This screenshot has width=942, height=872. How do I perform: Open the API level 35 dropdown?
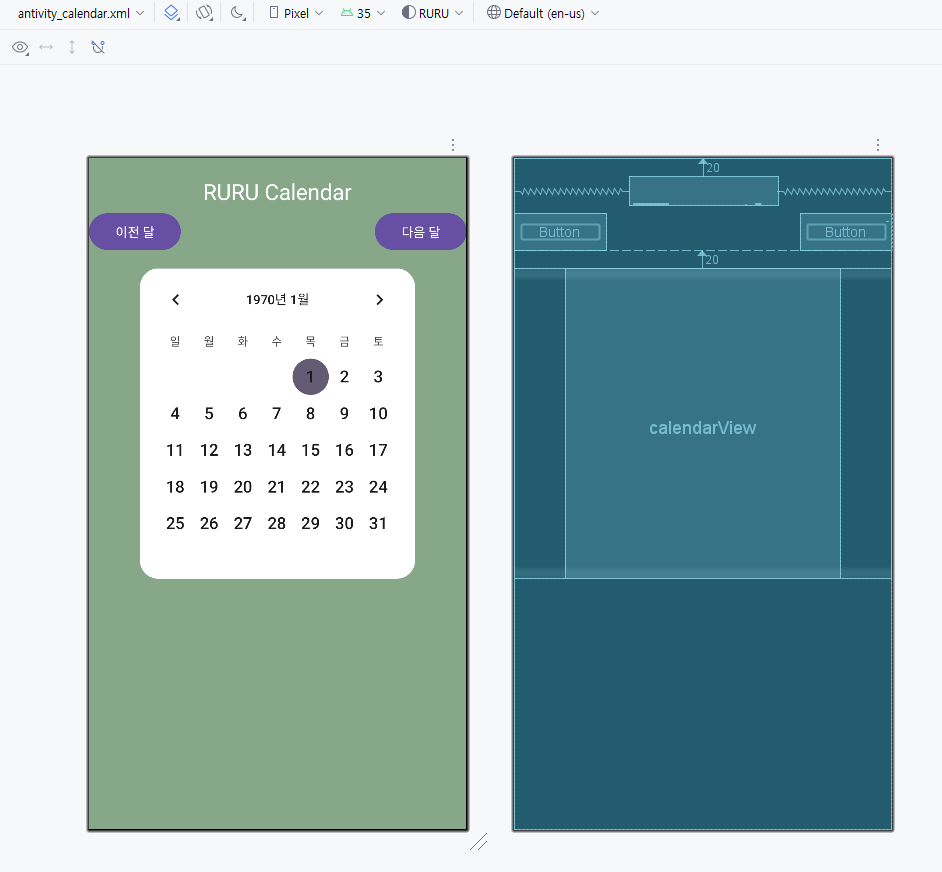(363, 13)
